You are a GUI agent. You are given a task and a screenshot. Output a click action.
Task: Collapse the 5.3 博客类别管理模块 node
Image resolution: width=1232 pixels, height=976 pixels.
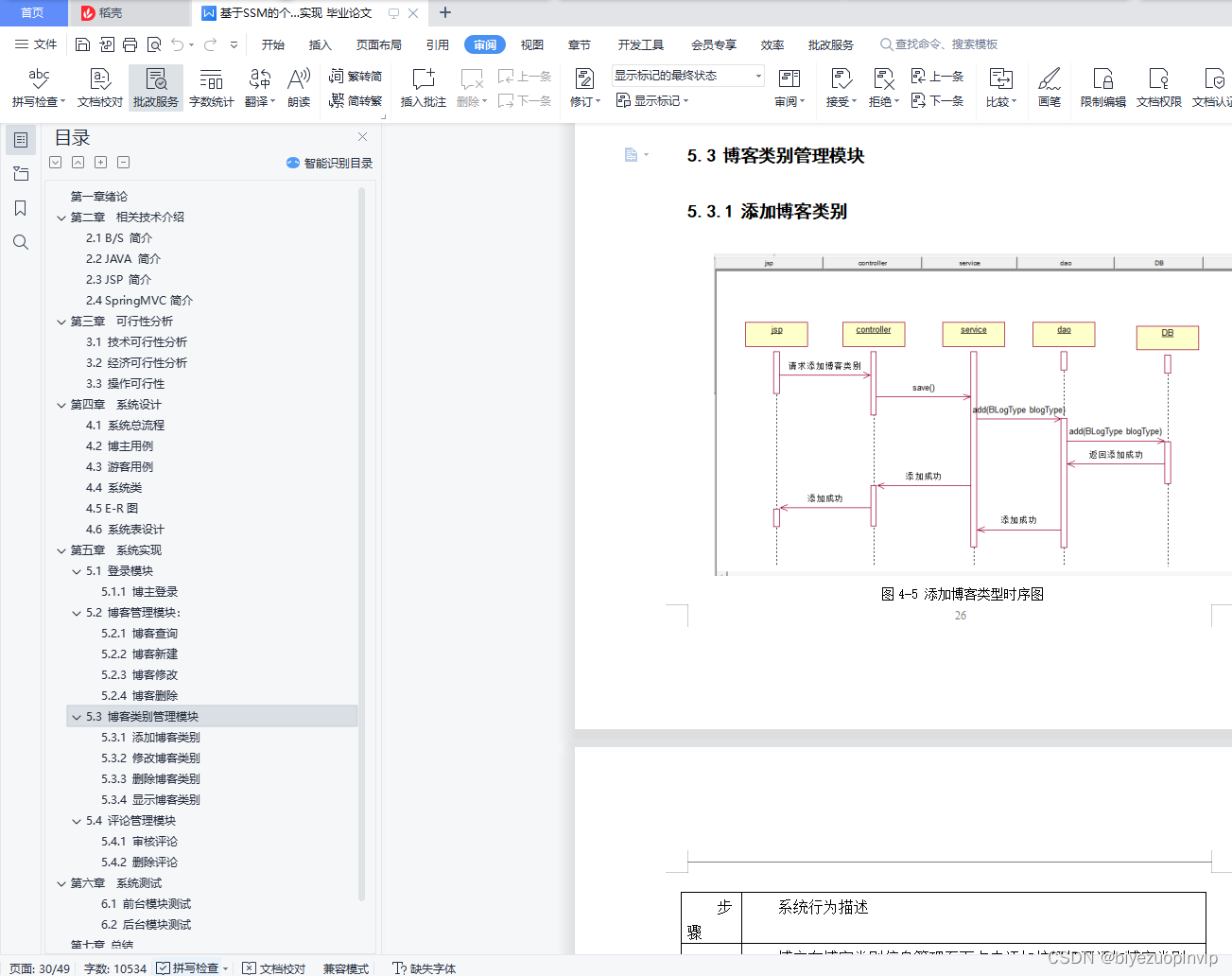77,717
